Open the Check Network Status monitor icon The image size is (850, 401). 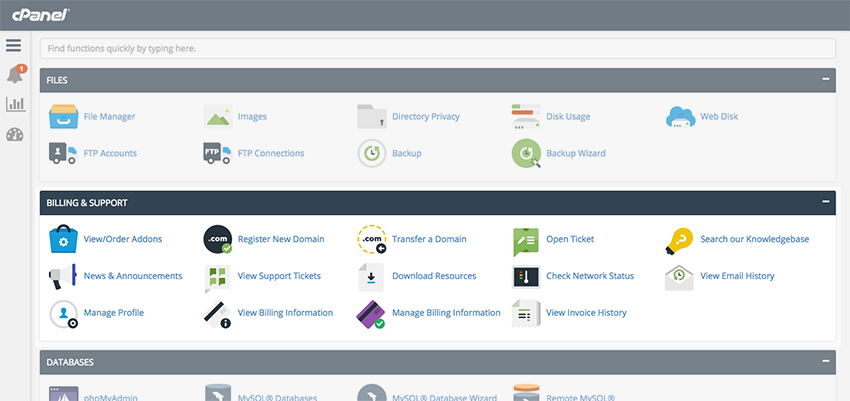[x=526, y=276]
